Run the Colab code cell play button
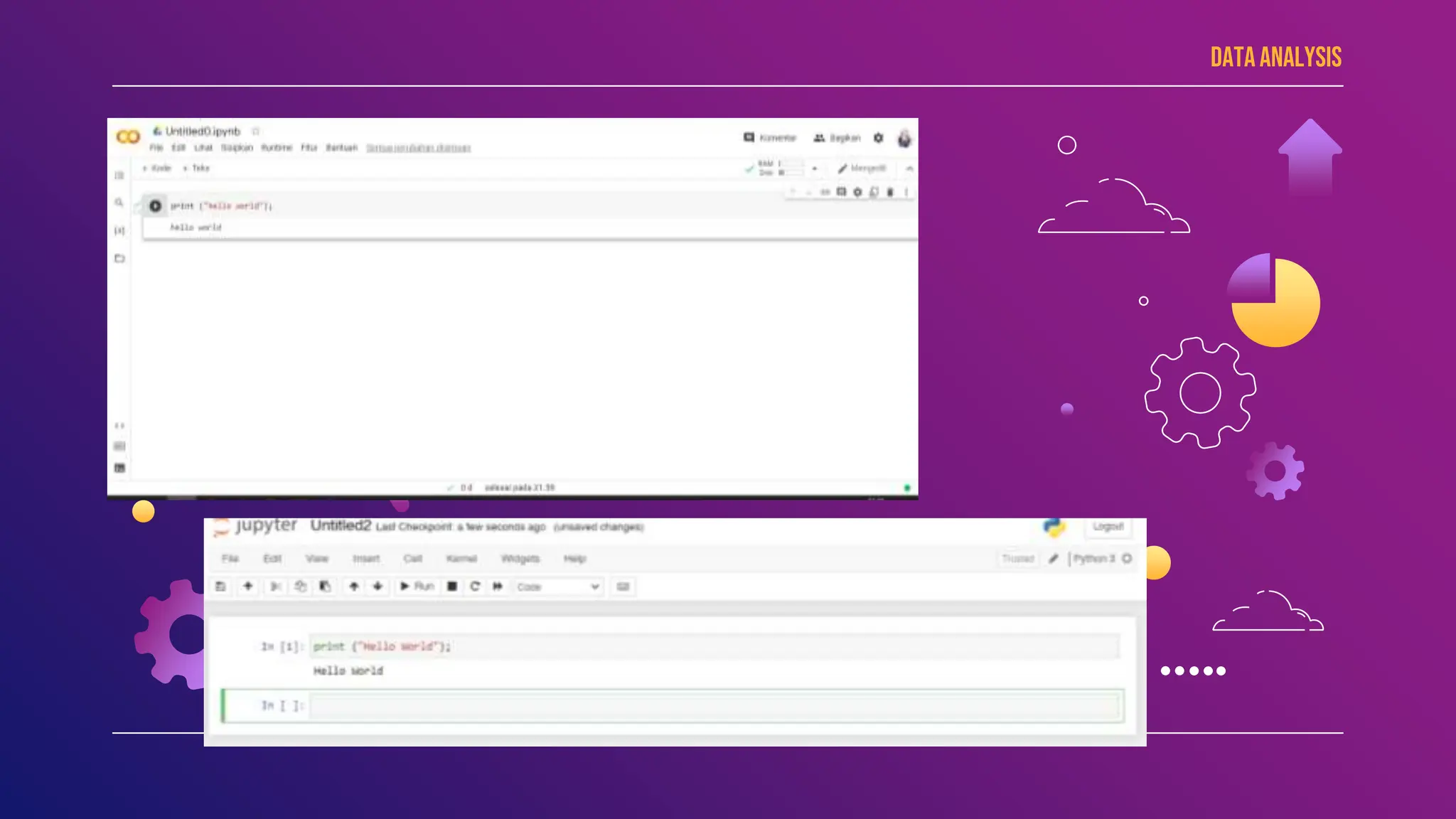Screen dimensions: 1456x819 [155, 206]
